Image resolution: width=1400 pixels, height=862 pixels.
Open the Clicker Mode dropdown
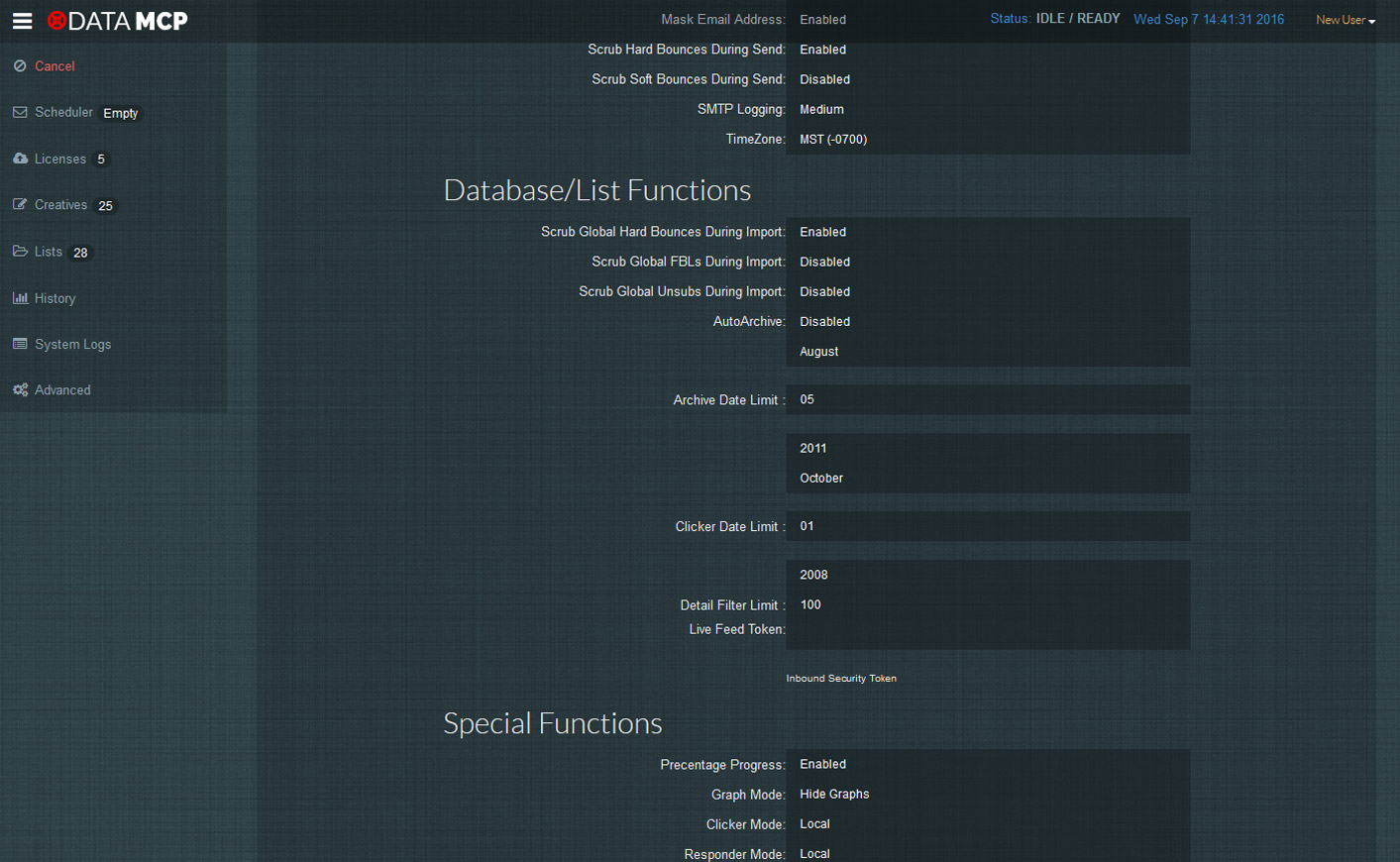tap(988, 823)
